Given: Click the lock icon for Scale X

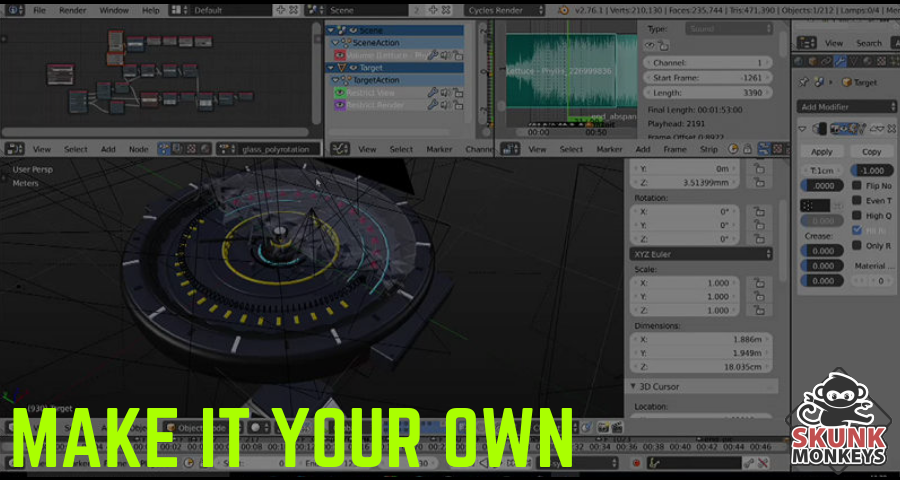Looking at the screenshot, I should coord(759,283).
